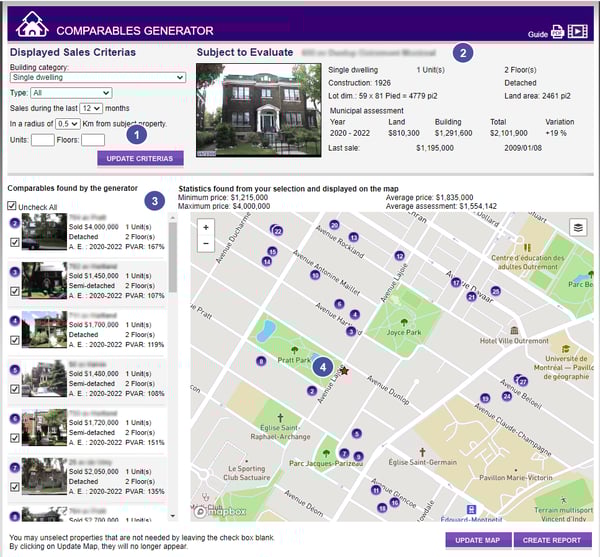Select map marker 3 beside Joyce Park
Image resolution: width=600 pixels, height=557 pixels.
(351, 331)
